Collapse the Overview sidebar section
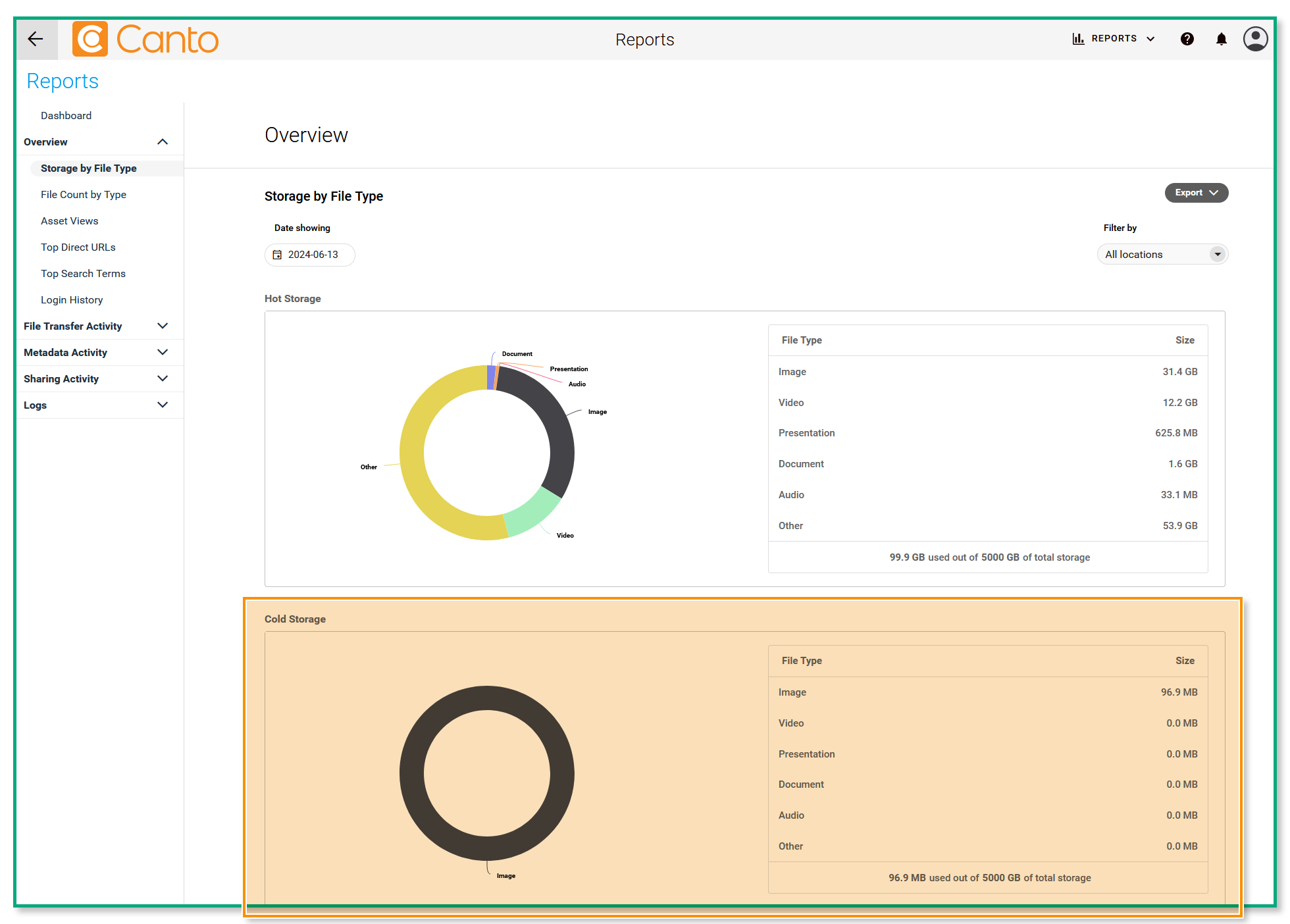Image resolution: width=1290 pixels, height=924 pixels. 163,142
